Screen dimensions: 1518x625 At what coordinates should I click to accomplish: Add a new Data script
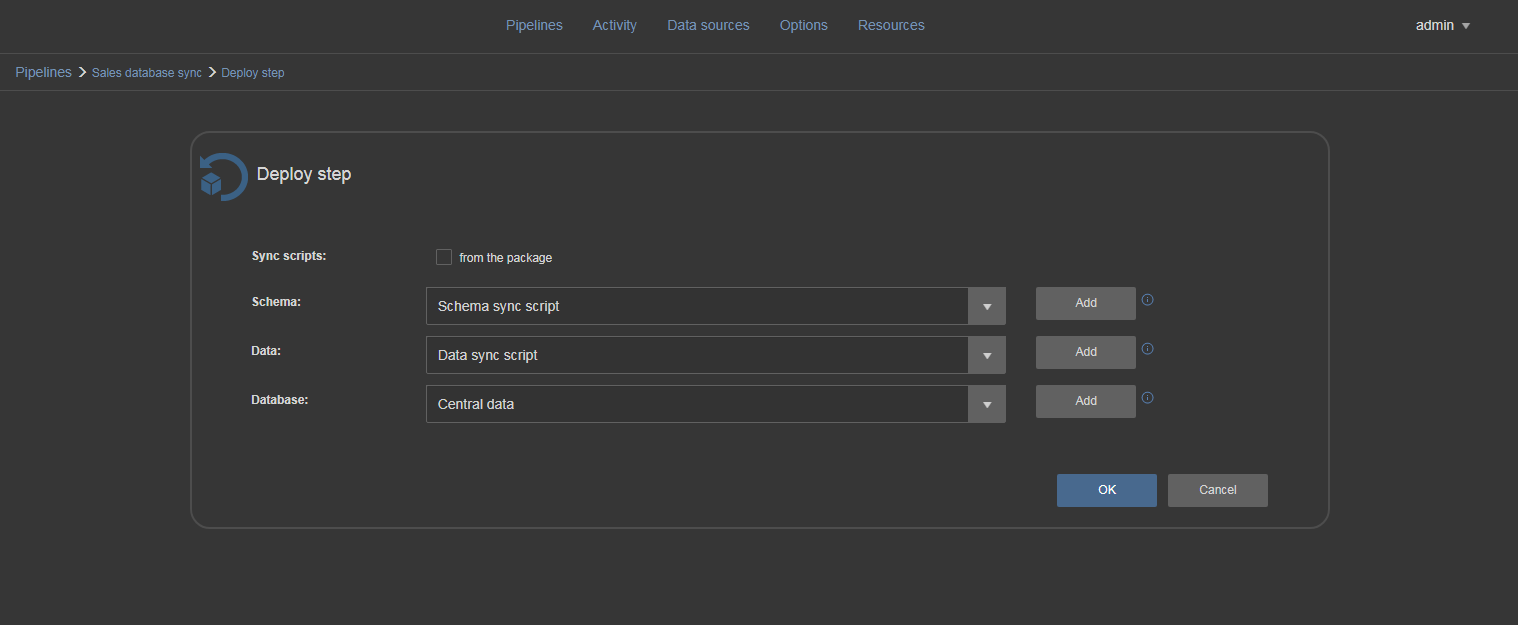(x=1086, y=352)
